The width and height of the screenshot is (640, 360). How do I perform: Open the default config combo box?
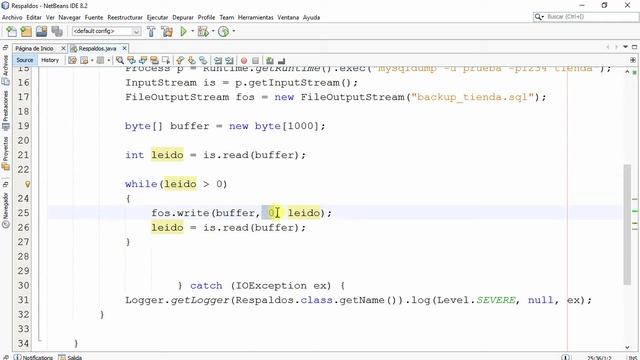click(106, 31)
